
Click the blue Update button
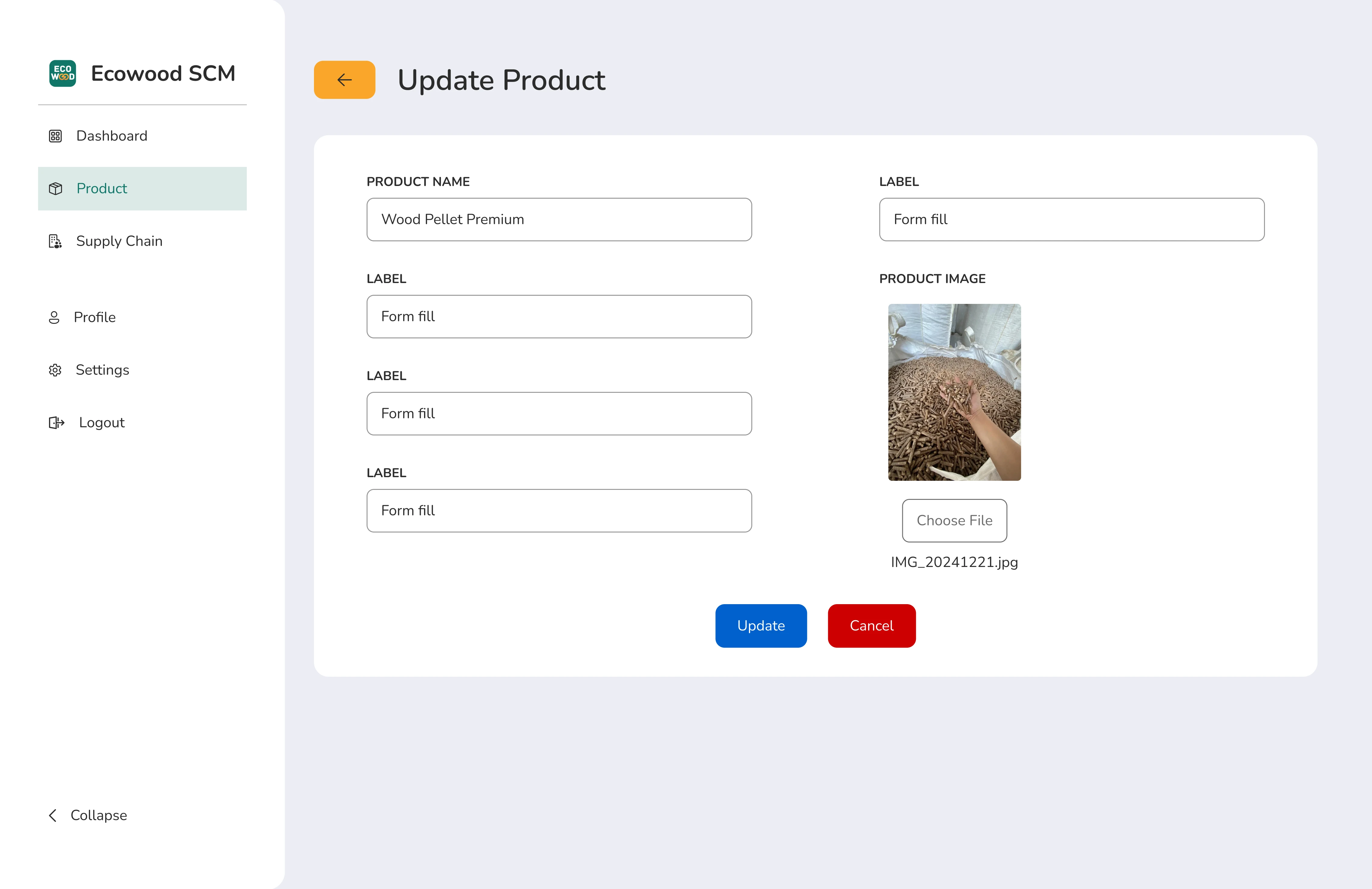(760, 626)
